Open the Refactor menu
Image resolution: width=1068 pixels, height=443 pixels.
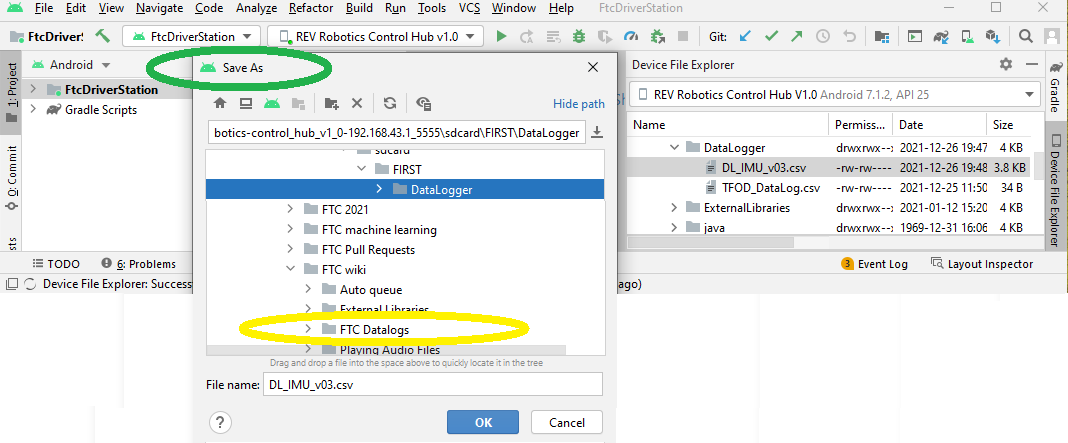click(x=311, y=8)
